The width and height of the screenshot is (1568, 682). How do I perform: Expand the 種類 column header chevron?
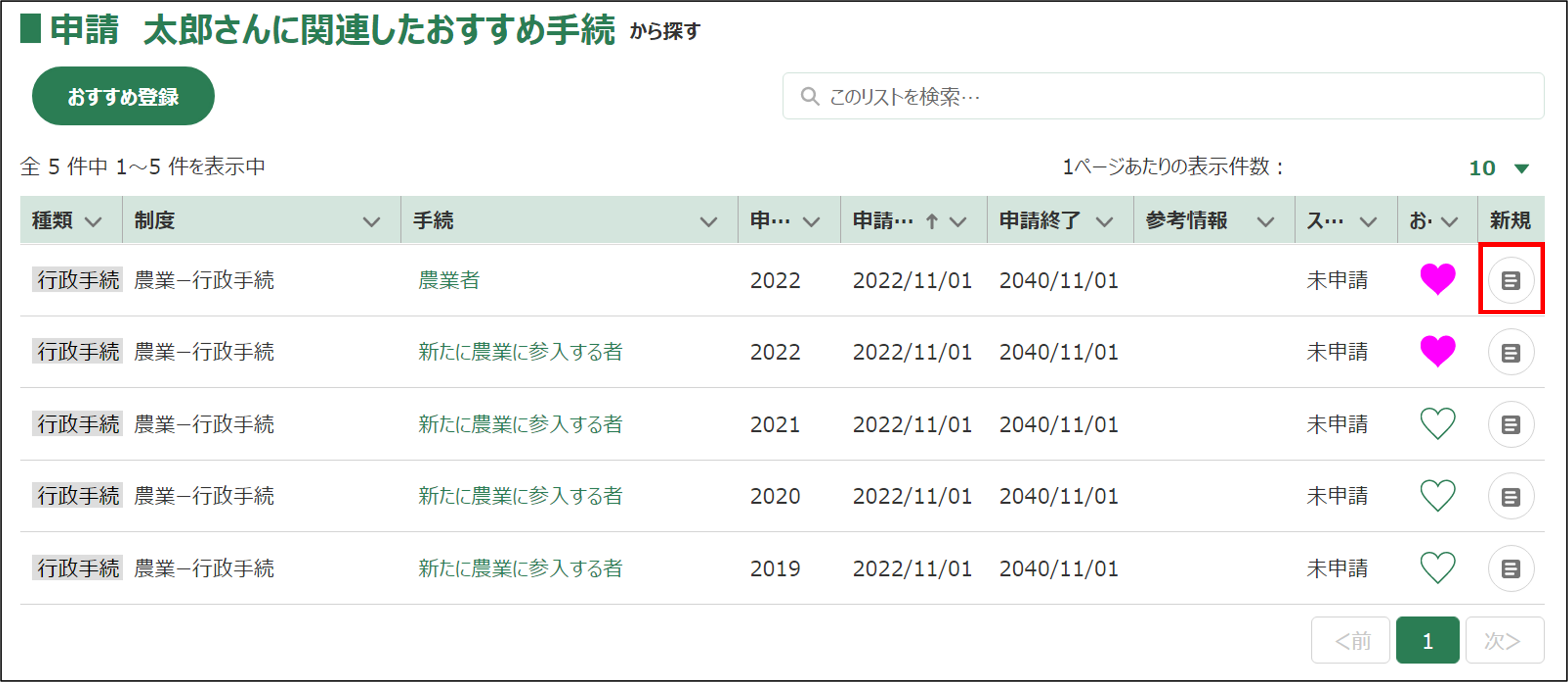93,222
